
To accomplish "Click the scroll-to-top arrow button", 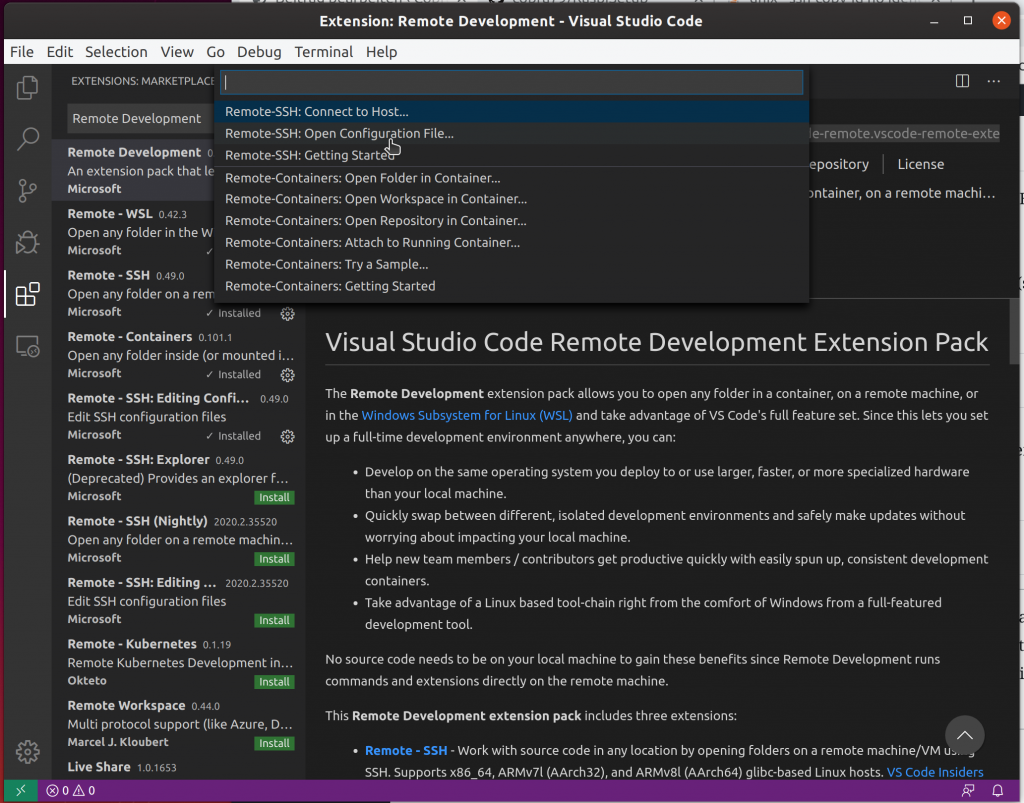I will point(965,735).
